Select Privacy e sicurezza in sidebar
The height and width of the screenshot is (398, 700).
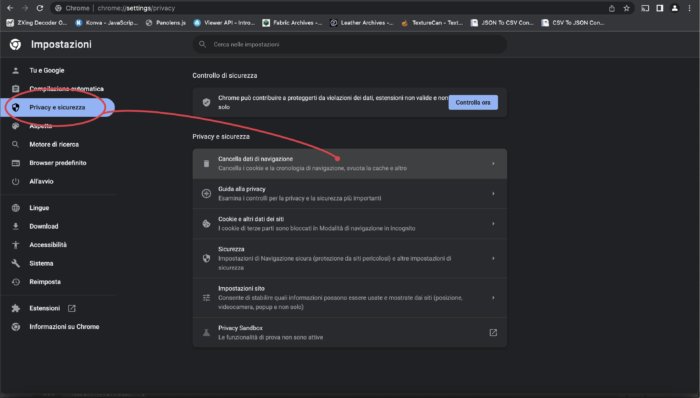click(x=57, y=108)
